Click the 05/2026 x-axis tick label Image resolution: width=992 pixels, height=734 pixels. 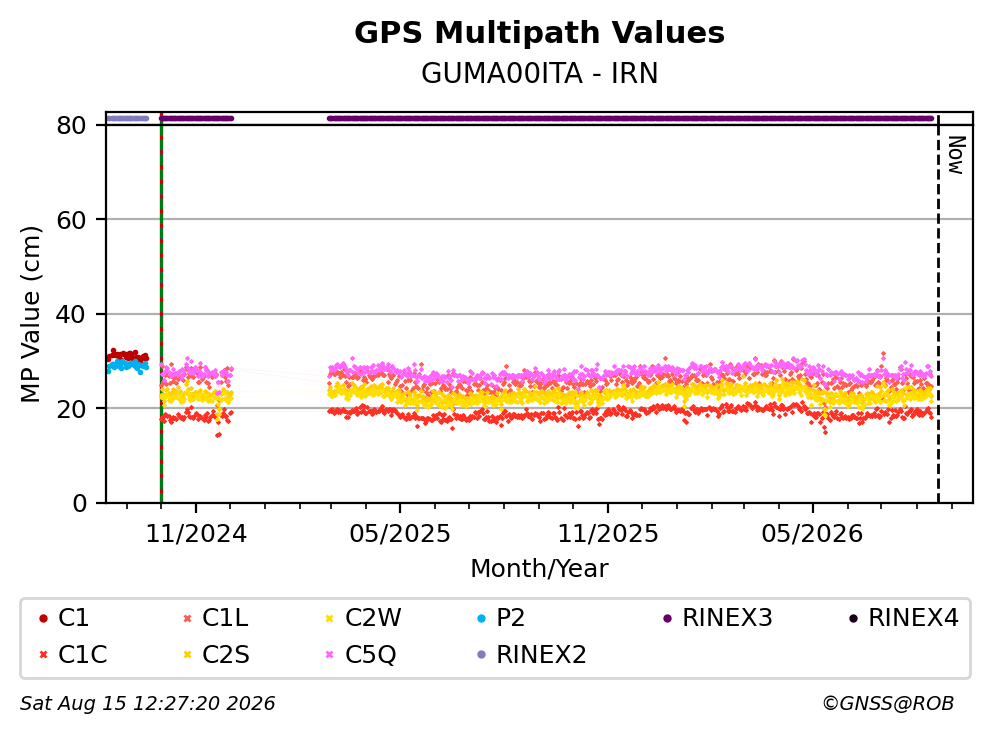tap(812, 534)
